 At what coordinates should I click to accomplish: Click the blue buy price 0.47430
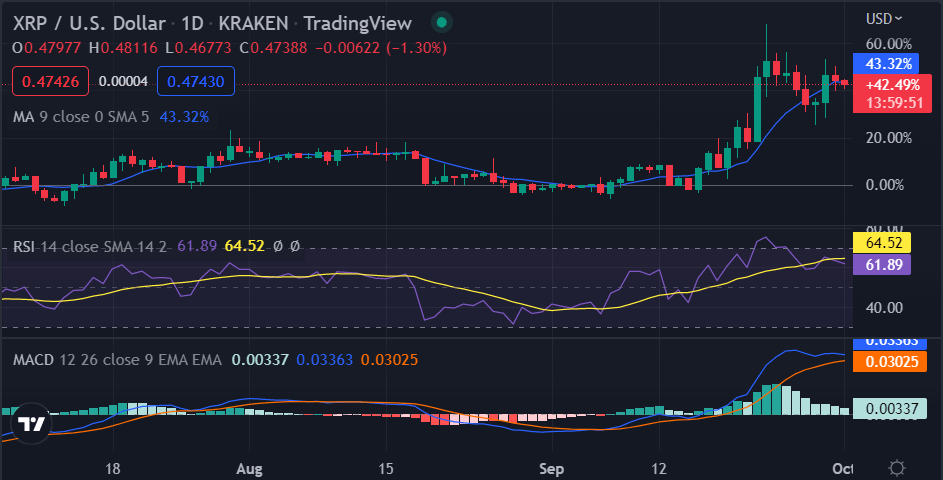tap(196, 81)
